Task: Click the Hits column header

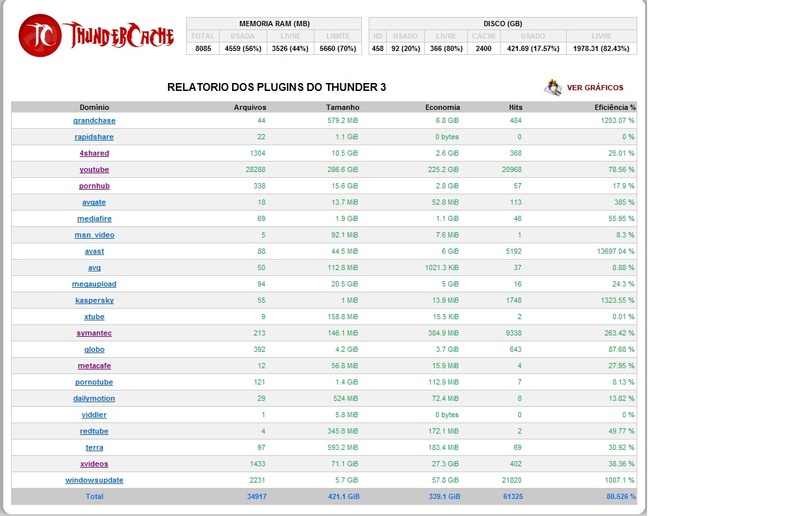Action: (516, 107)
